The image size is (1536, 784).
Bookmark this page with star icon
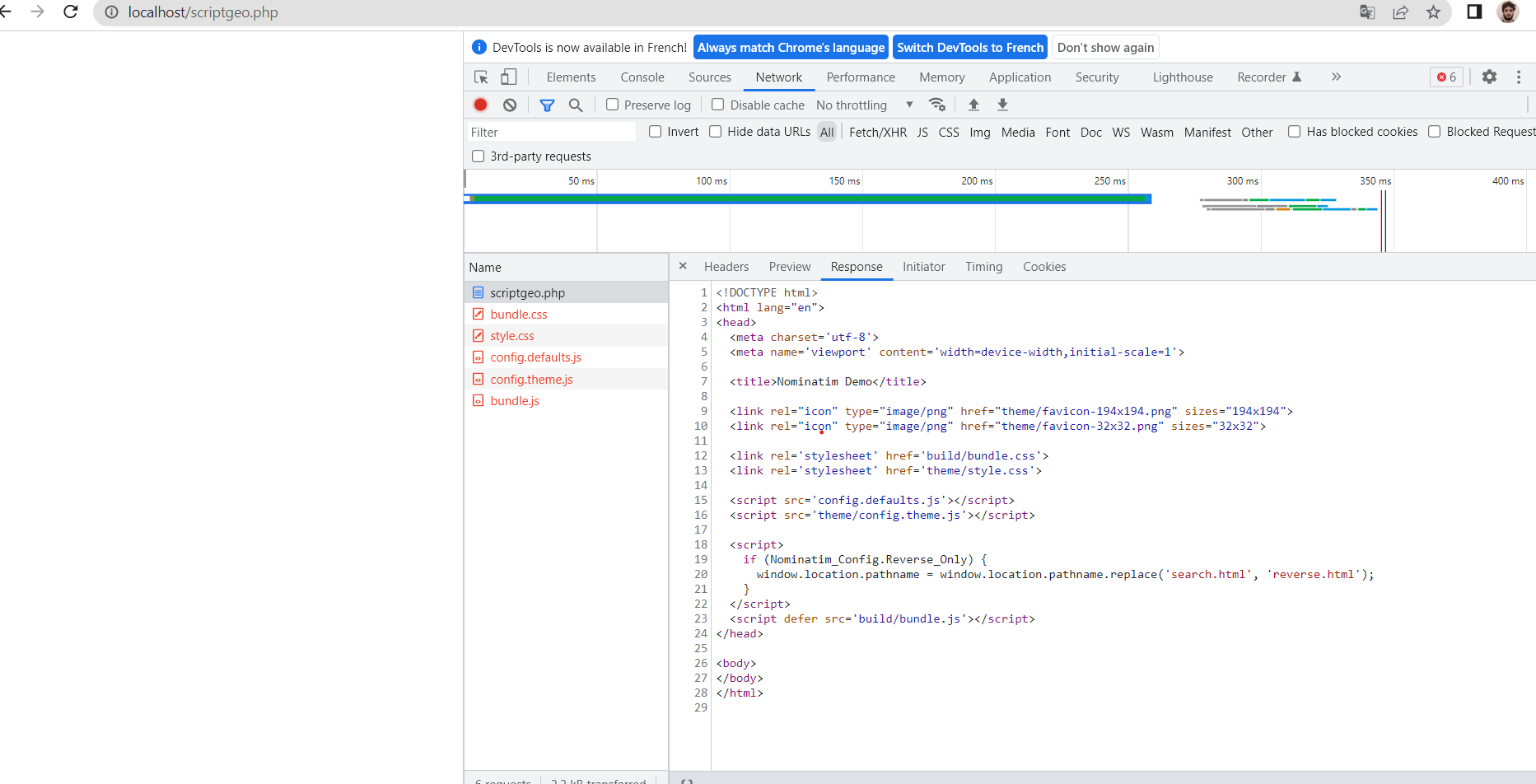coord(1433,12)
